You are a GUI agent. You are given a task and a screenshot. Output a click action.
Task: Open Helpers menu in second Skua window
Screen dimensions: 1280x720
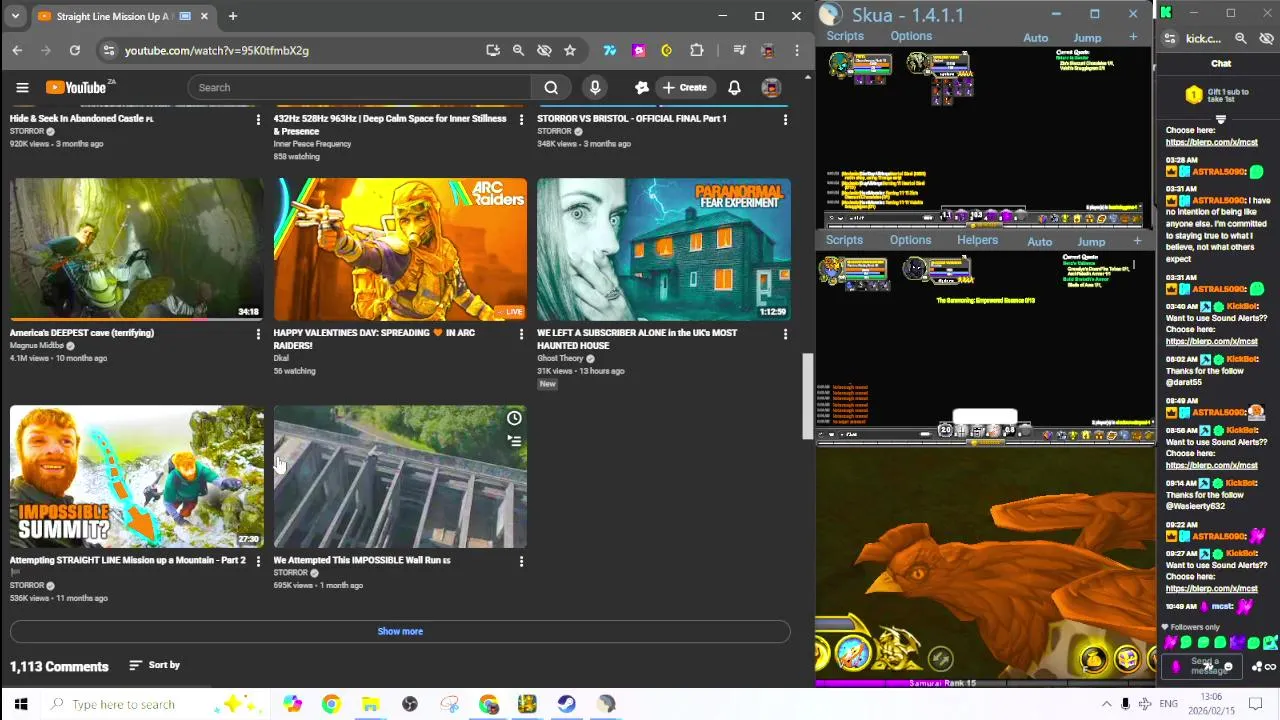(x=977, y=240)
